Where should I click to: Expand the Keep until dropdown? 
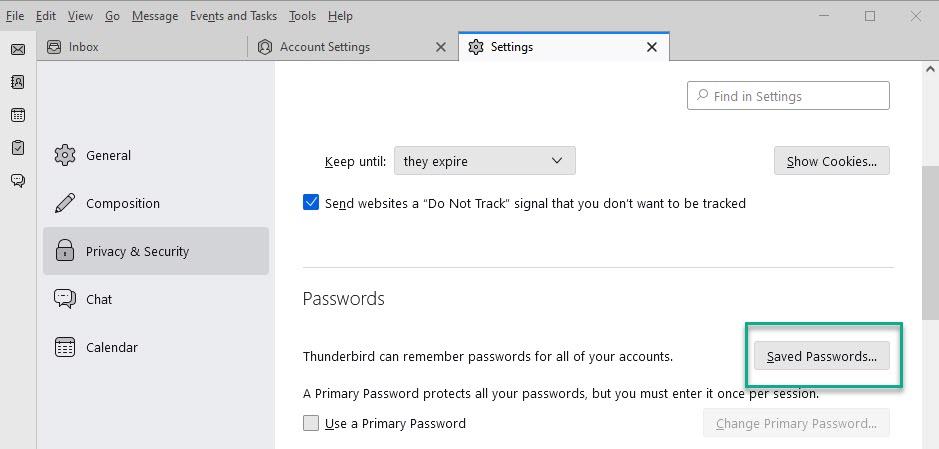(485, 161)
